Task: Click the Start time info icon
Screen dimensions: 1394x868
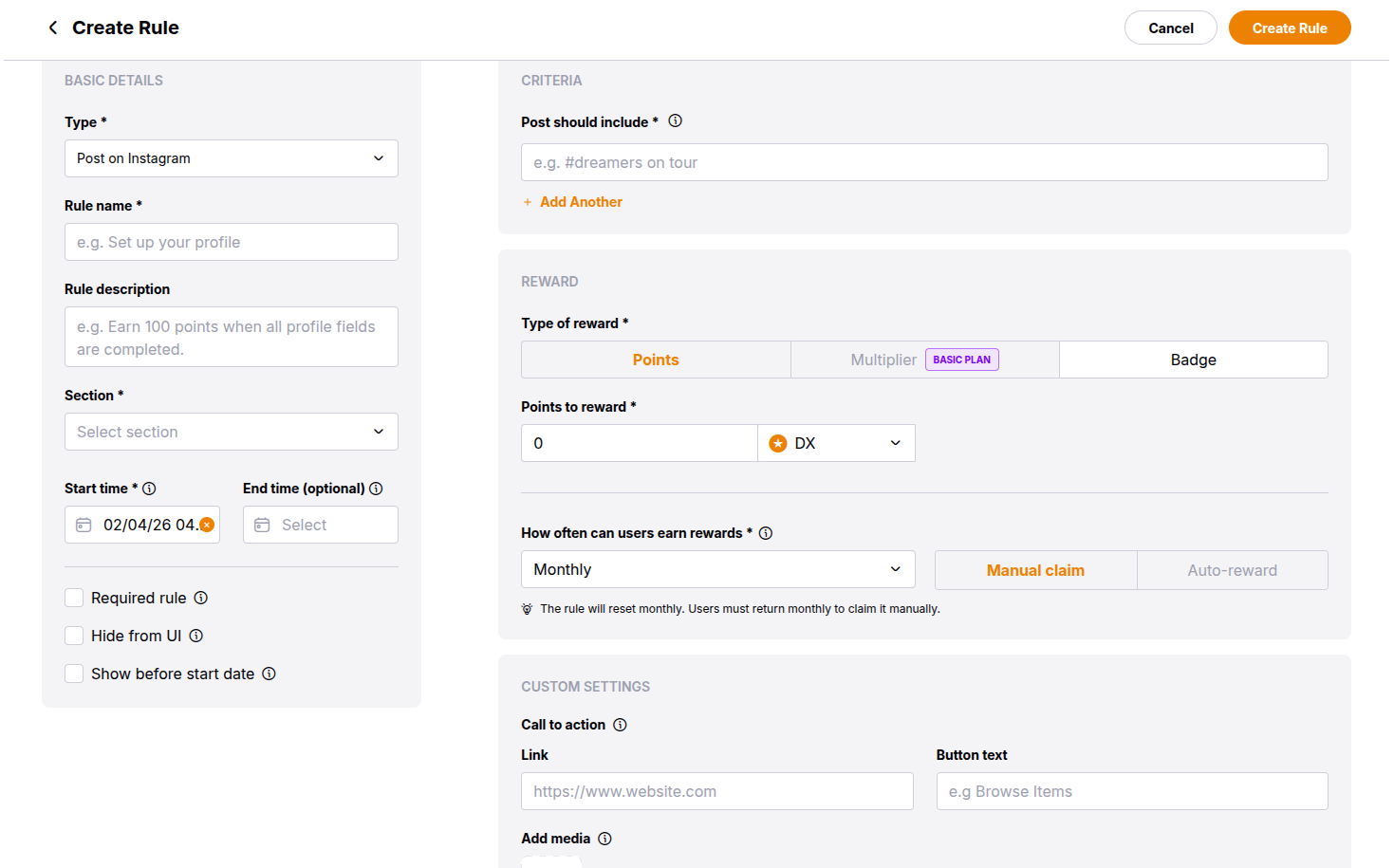Action: click(x=149, y=489)
